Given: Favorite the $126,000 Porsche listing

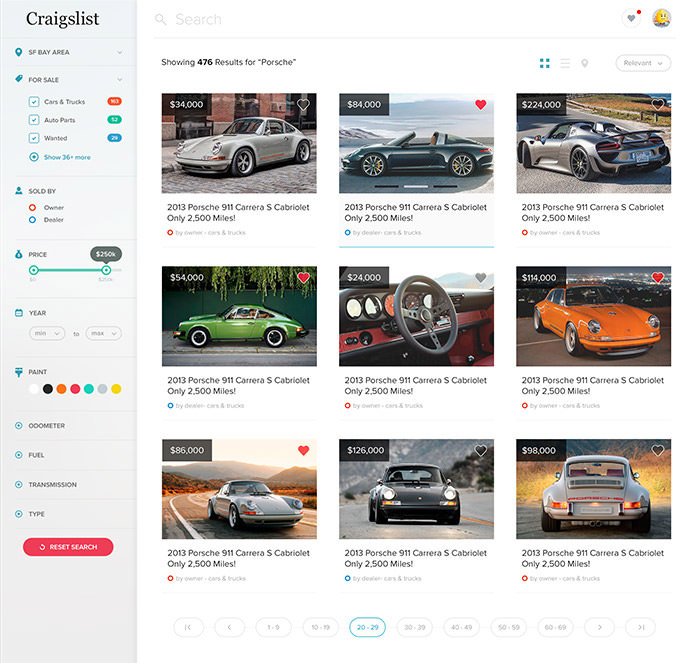Looking at the screenshot, I should 480,450.
